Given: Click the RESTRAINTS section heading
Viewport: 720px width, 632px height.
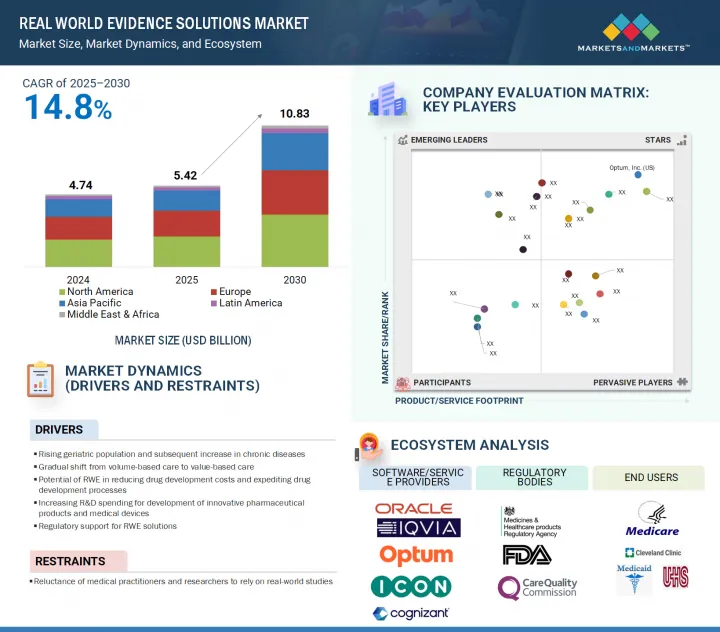Looking at the screenshot, I should point(70,561).
